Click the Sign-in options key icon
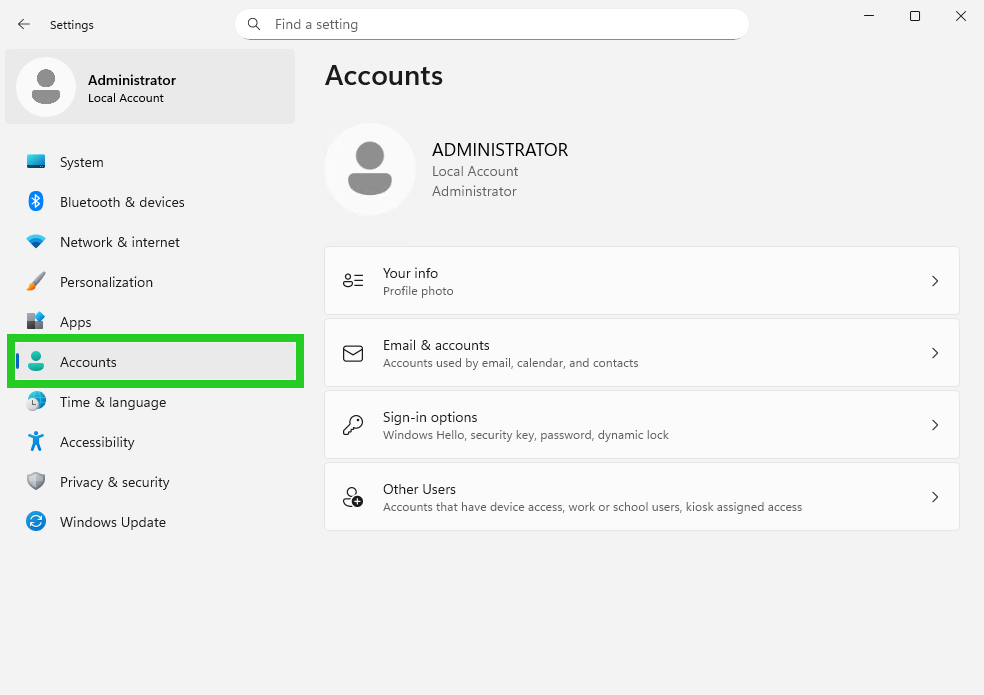The width and height of the screenshot is (984, 695). click(352, 424)
